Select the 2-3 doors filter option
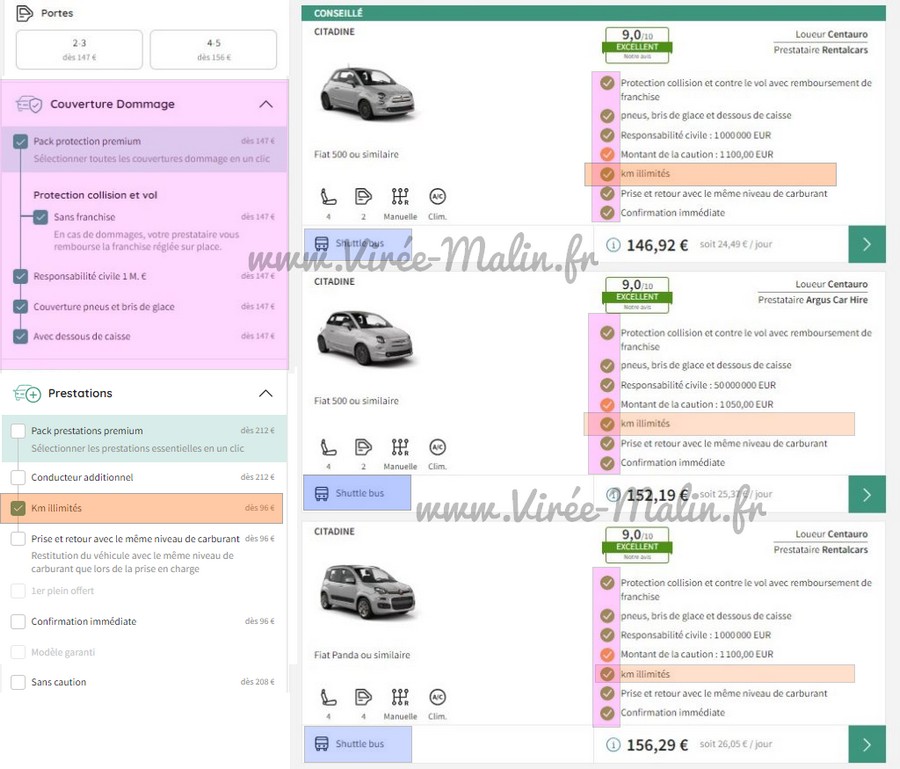This screenshot has width=900, height=769. 79,50
